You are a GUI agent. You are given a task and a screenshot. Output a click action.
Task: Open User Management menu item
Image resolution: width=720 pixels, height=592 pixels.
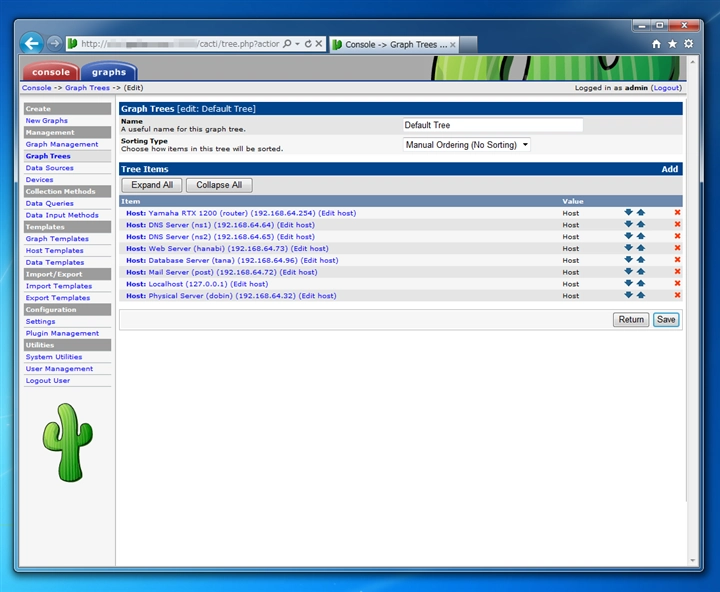tap(59, 368)
